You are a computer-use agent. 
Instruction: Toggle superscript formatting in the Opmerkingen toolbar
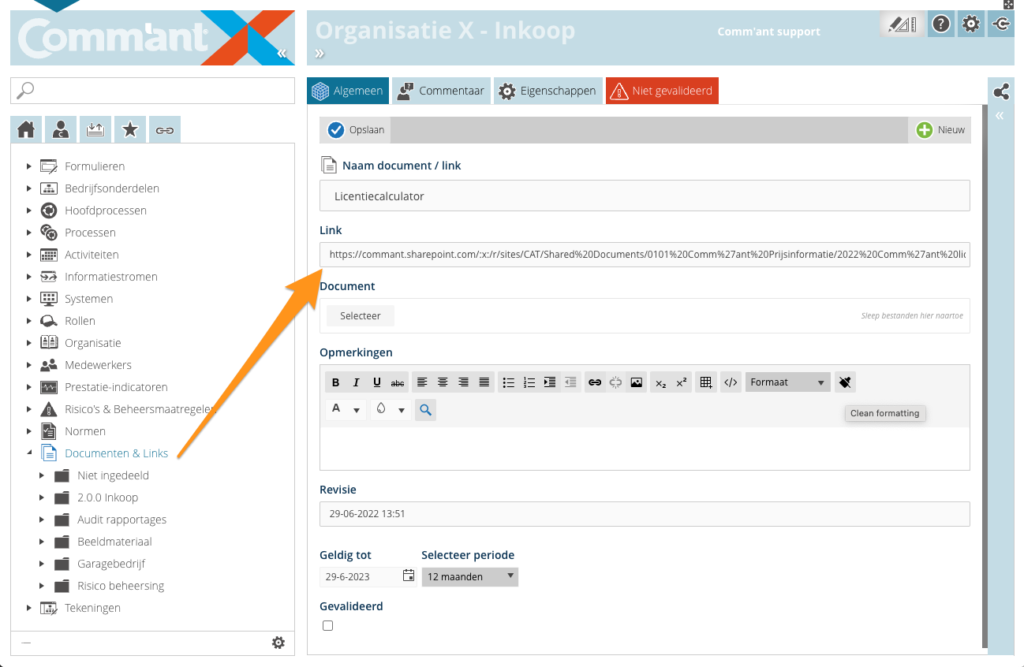click(681, 382)
